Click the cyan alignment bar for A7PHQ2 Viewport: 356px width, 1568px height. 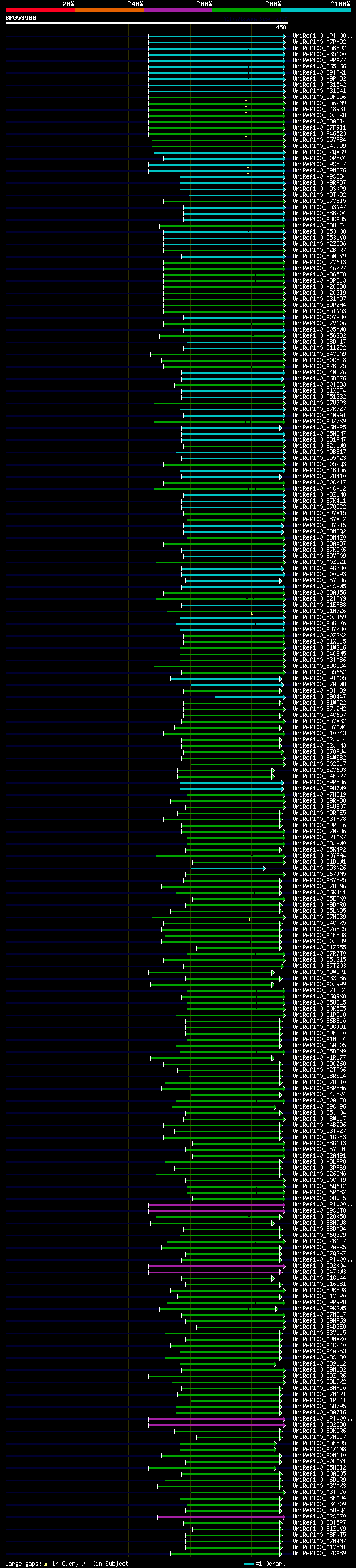[216, 42]
